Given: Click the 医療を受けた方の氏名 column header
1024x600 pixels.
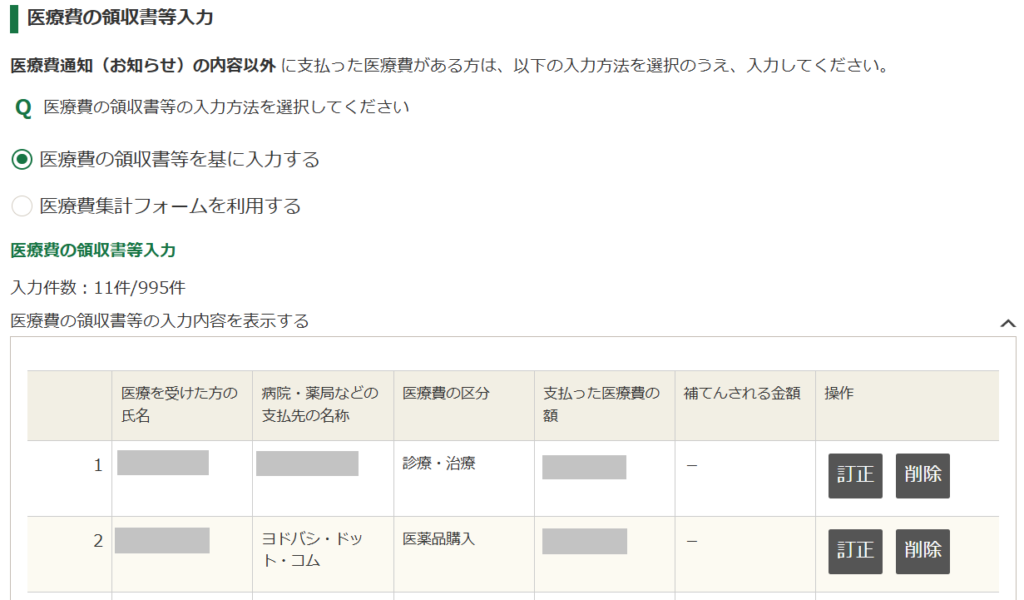Looking at the screenshot, I should 179,404.
